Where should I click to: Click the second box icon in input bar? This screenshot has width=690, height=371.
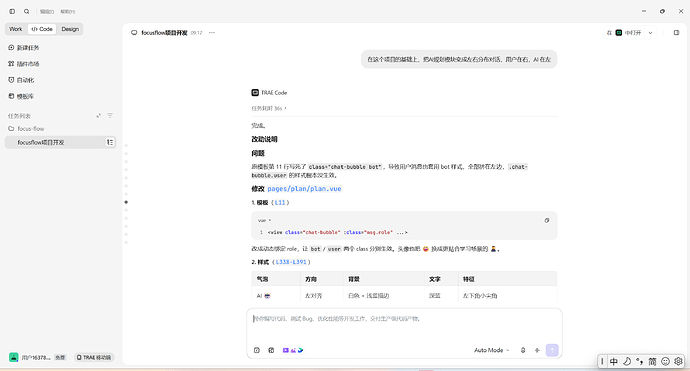click(x=271, y=350)
